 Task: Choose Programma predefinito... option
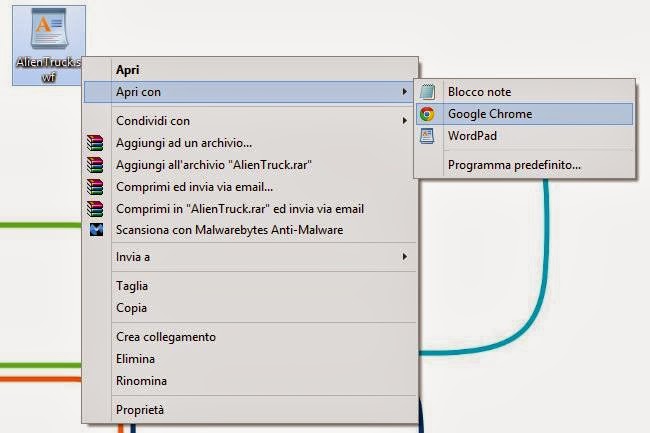[x=525, y=165]
